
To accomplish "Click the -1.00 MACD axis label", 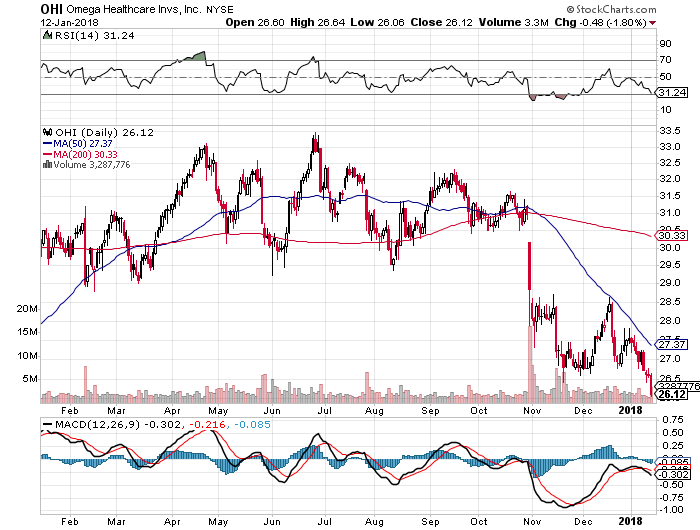I will tap(671, 509).
